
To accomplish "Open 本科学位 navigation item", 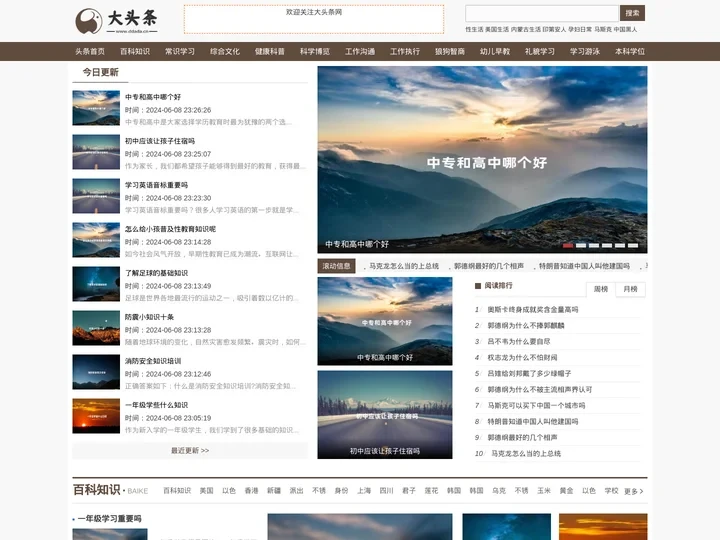I will point(630,51).
